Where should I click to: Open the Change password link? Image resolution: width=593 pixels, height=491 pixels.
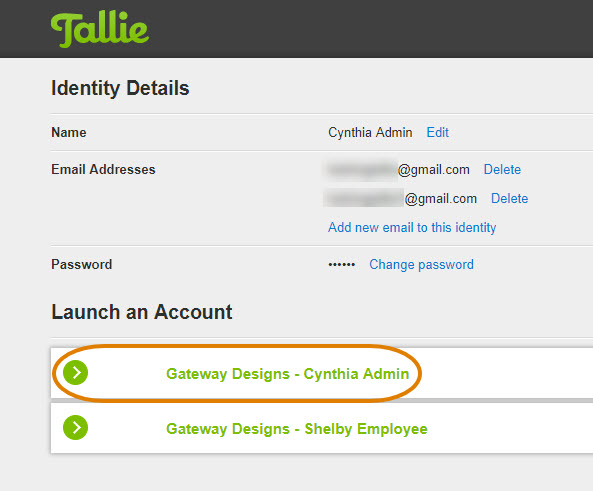(421, 264)
